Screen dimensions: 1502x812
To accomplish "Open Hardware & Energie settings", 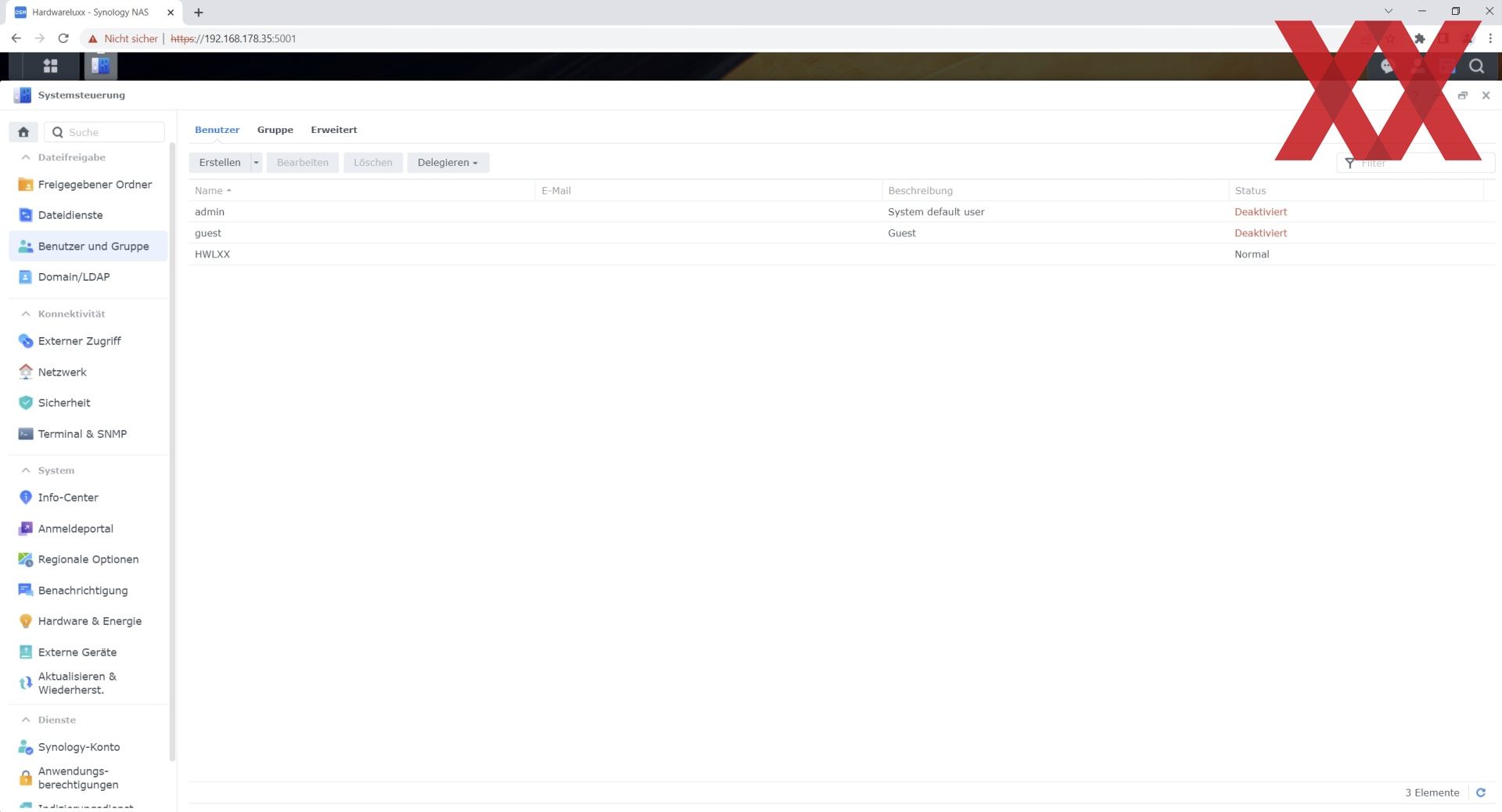I will 88,621.
